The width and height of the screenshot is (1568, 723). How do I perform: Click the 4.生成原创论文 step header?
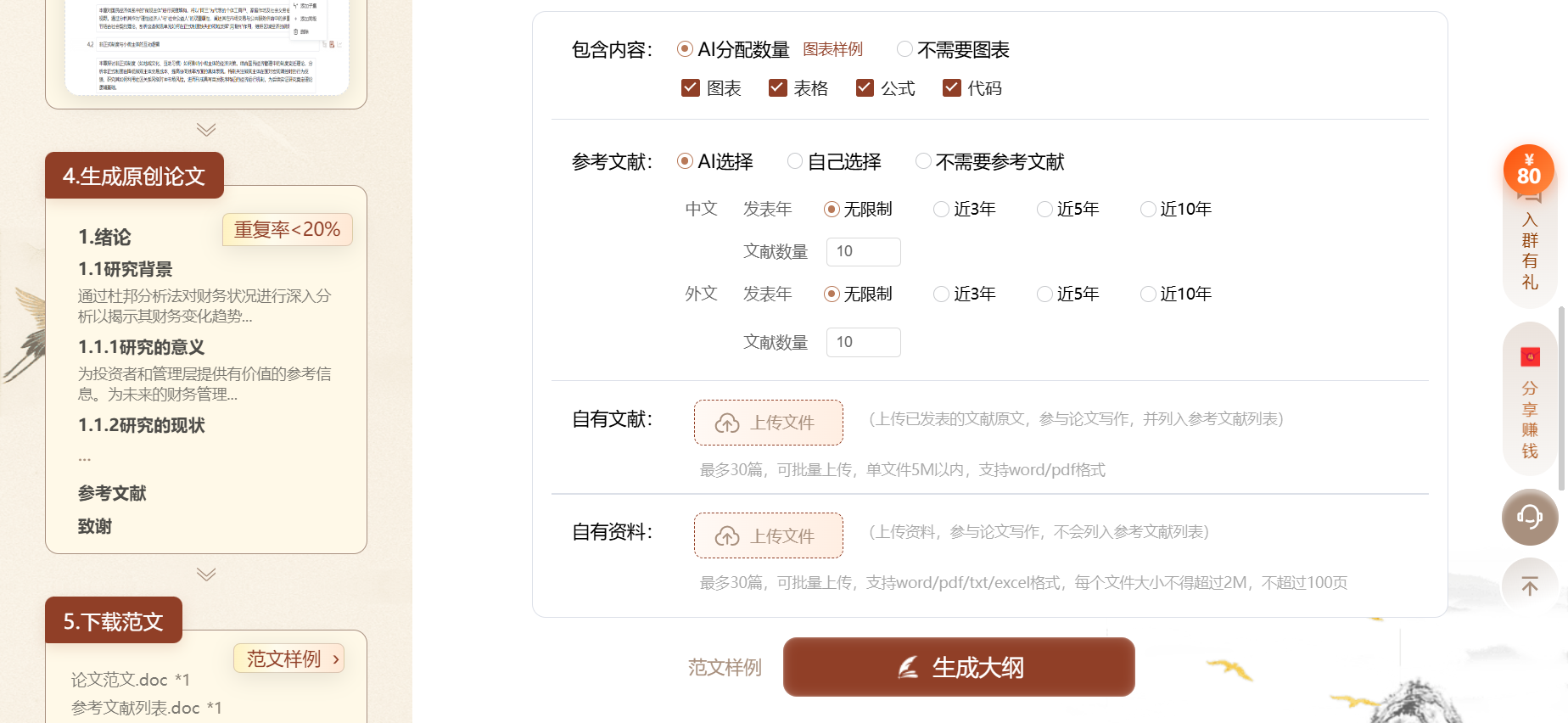(x=134, y=176)
